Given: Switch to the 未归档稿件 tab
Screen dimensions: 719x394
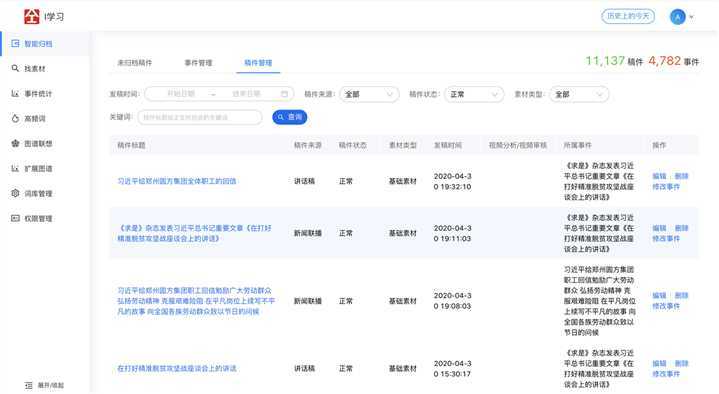Looking at the screenshot, I should [x=134, y=63].
